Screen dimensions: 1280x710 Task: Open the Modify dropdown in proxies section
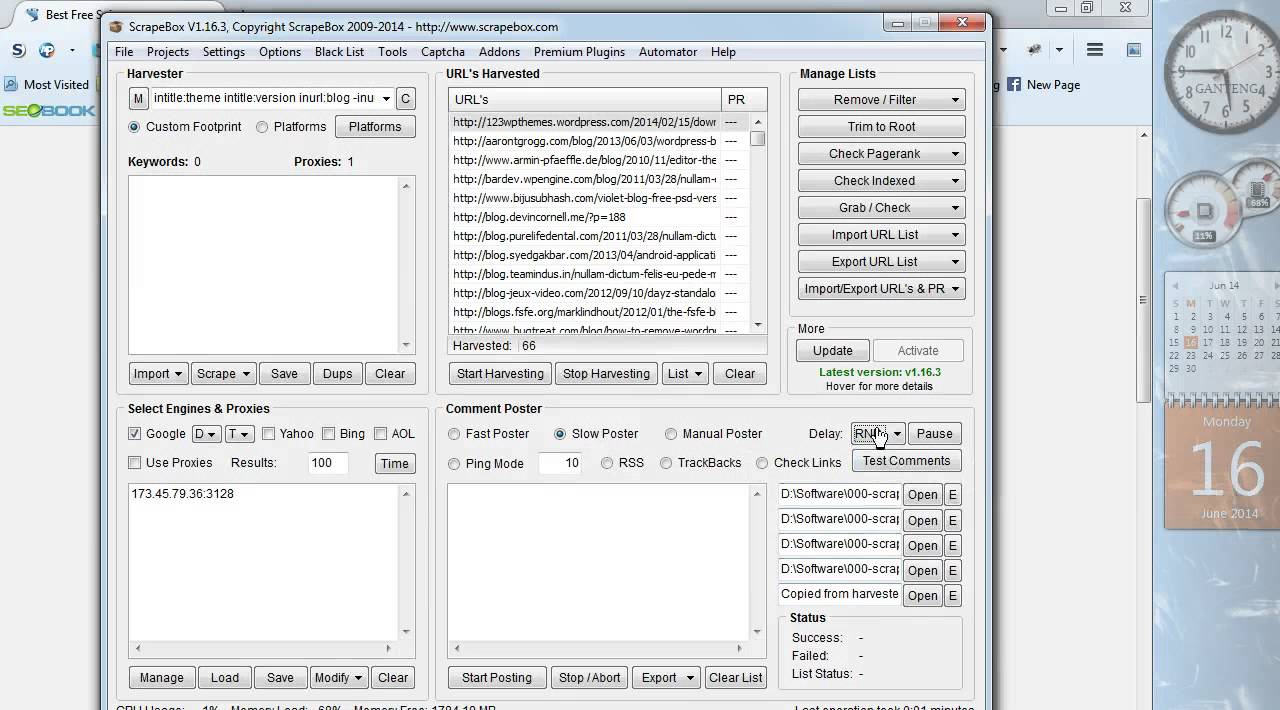(338, 678)
